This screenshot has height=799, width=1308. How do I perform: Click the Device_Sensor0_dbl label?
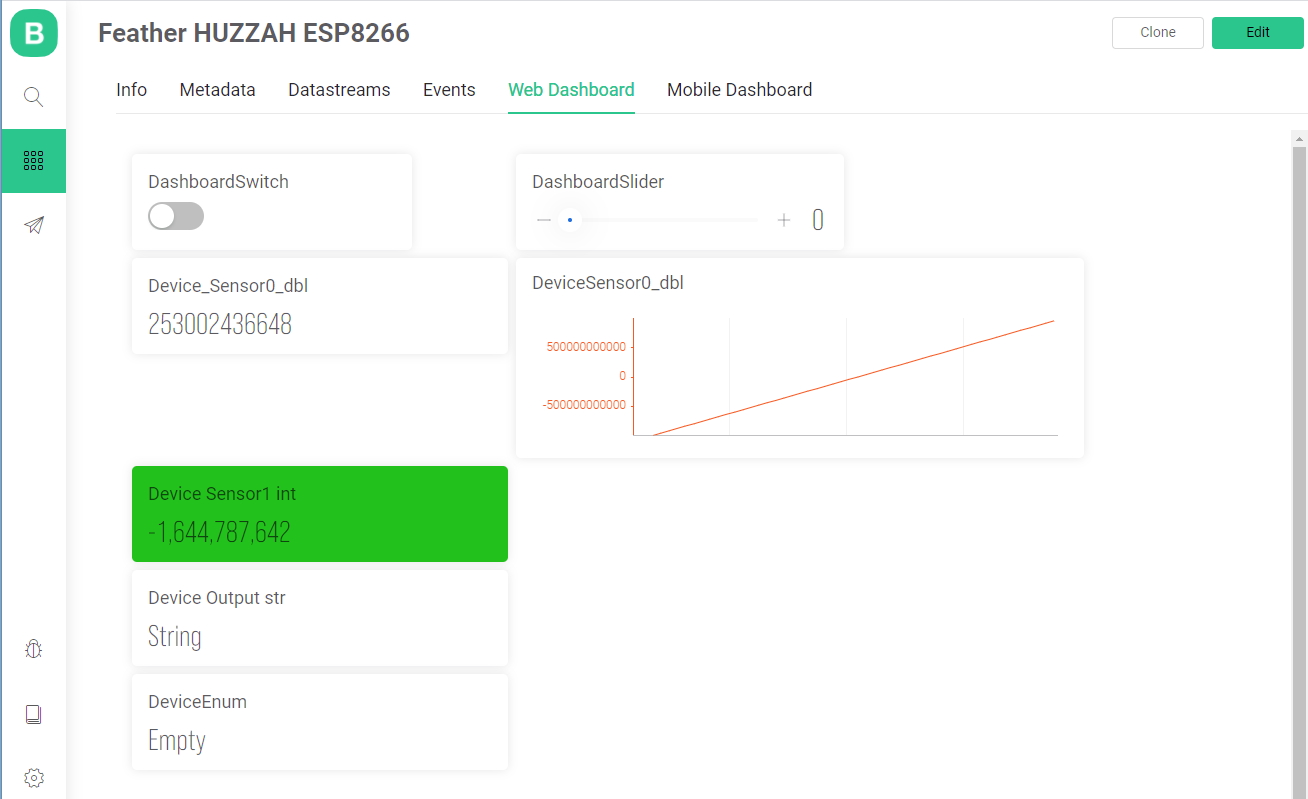[x=228, y=286]
